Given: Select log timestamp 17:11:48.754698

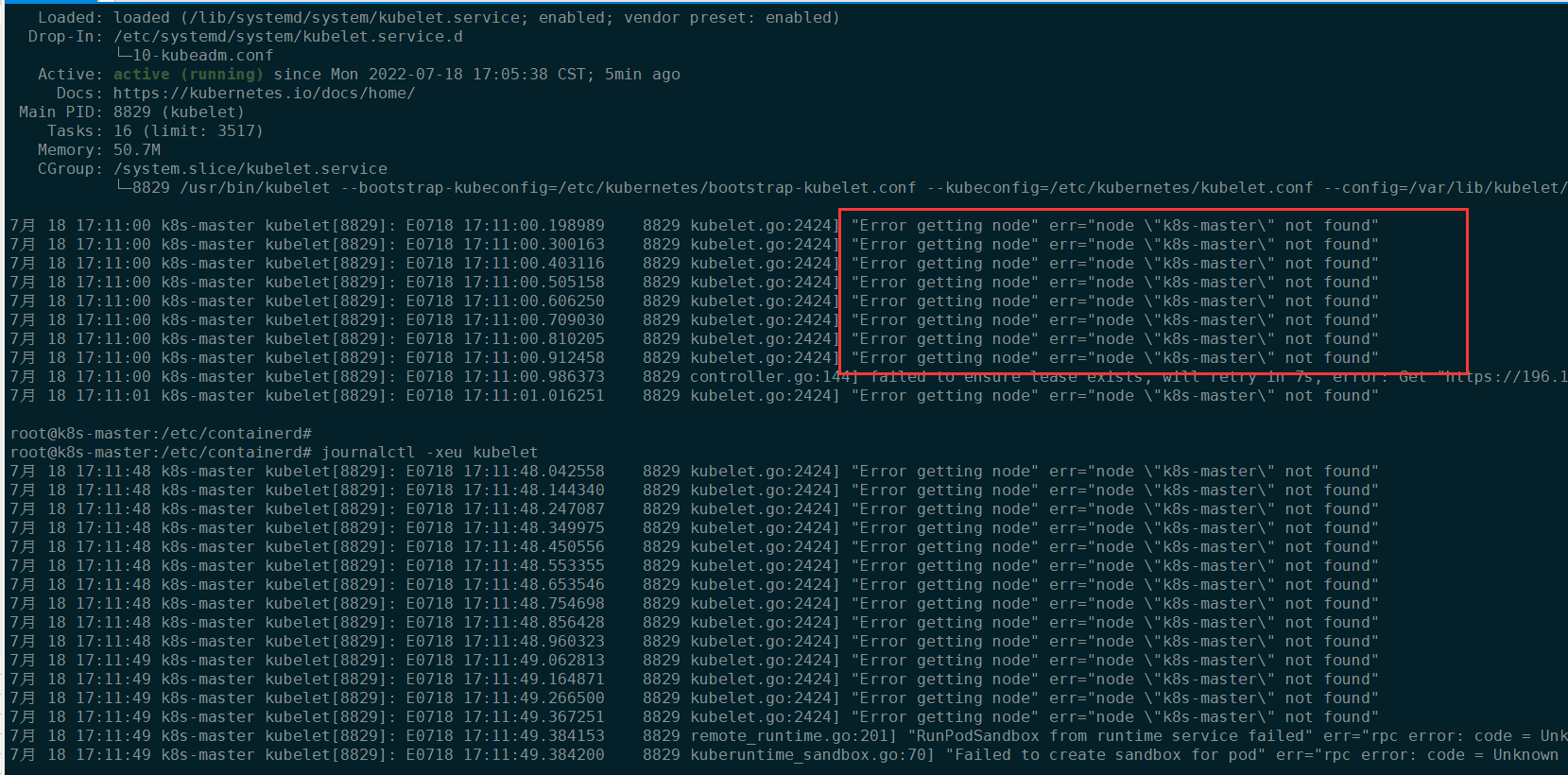Looking at the screenshot, I should point(533,603).
